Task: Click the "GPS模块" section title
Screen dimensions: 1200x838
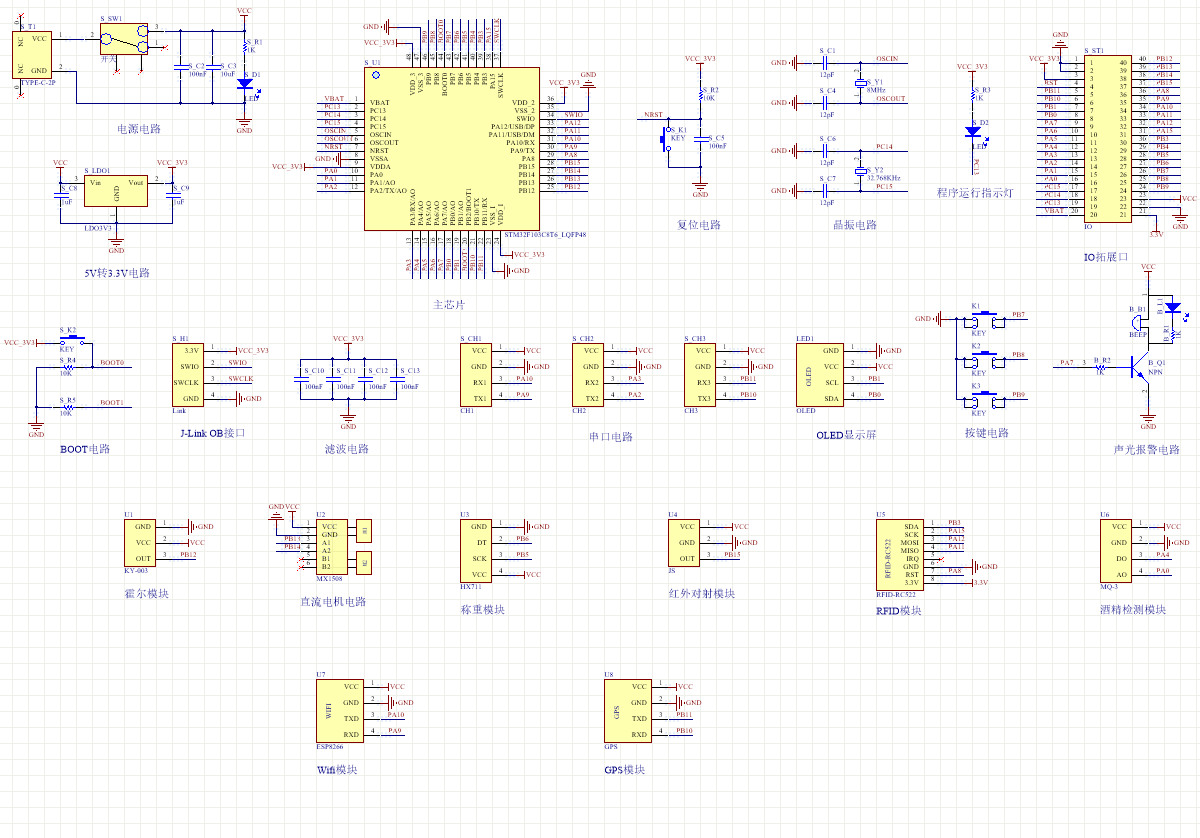Action: 625,770
